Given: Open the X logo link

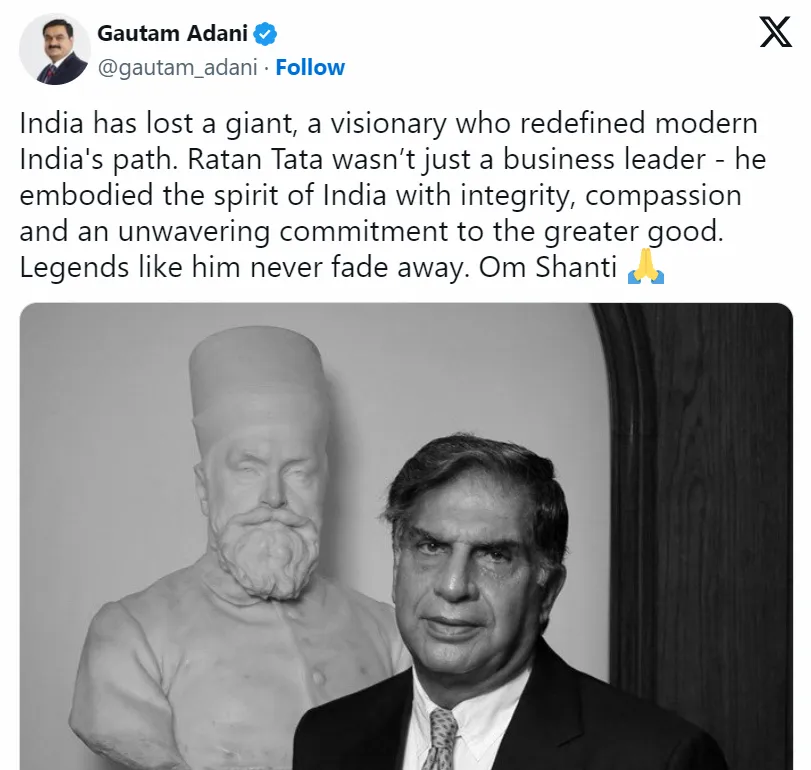Looking at the screenshot, I should (775, 32).
